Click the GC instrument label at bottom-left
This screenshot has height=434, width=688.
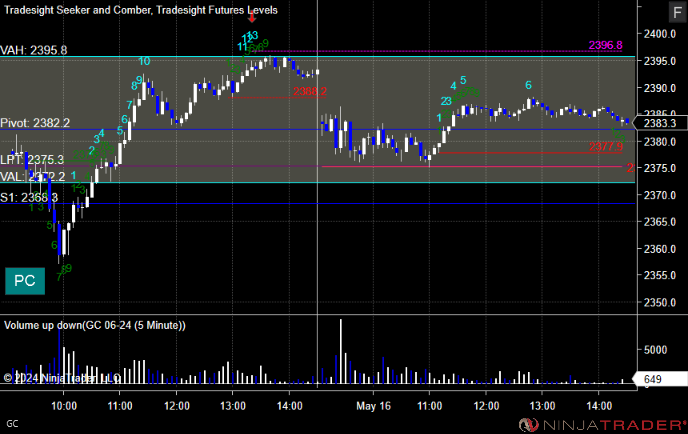(x=12, y=424)
